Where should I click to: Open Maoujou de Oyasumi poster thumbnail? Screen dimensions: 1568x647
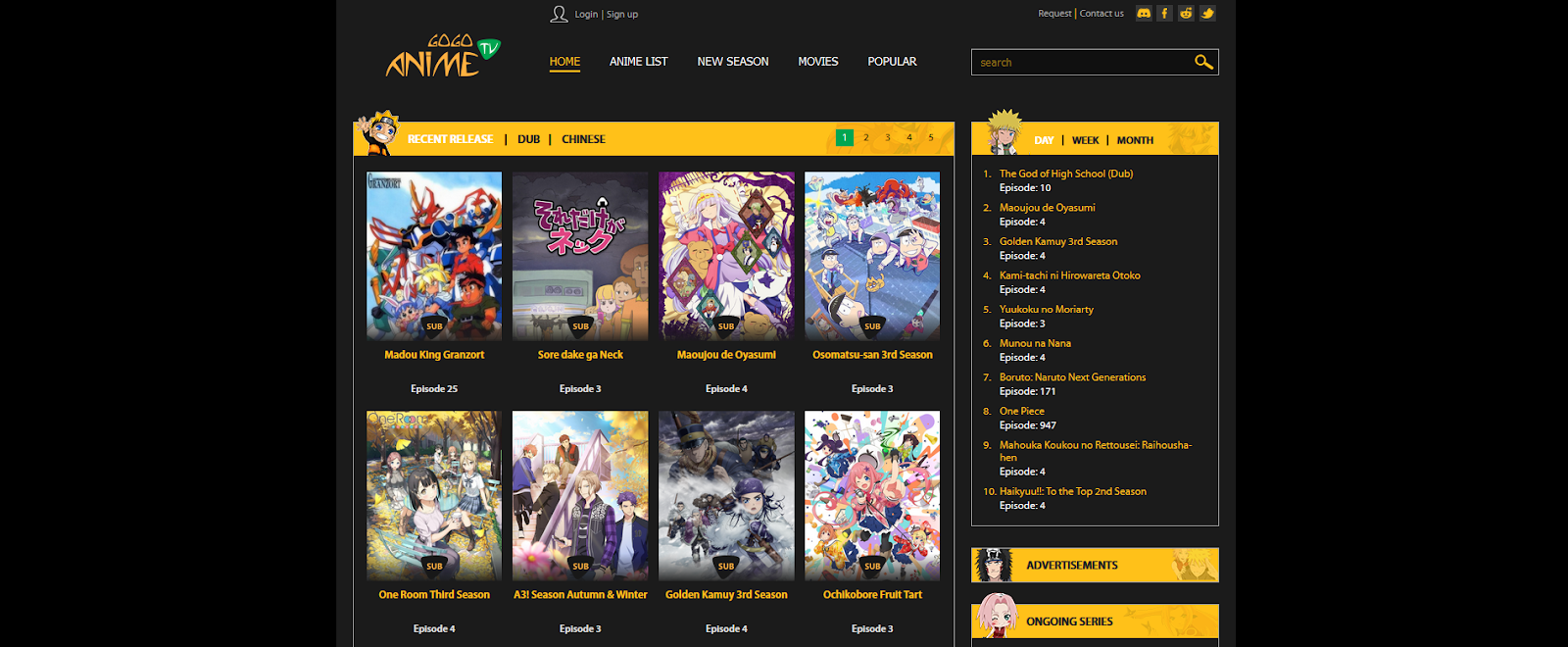[x=726, y=256]
